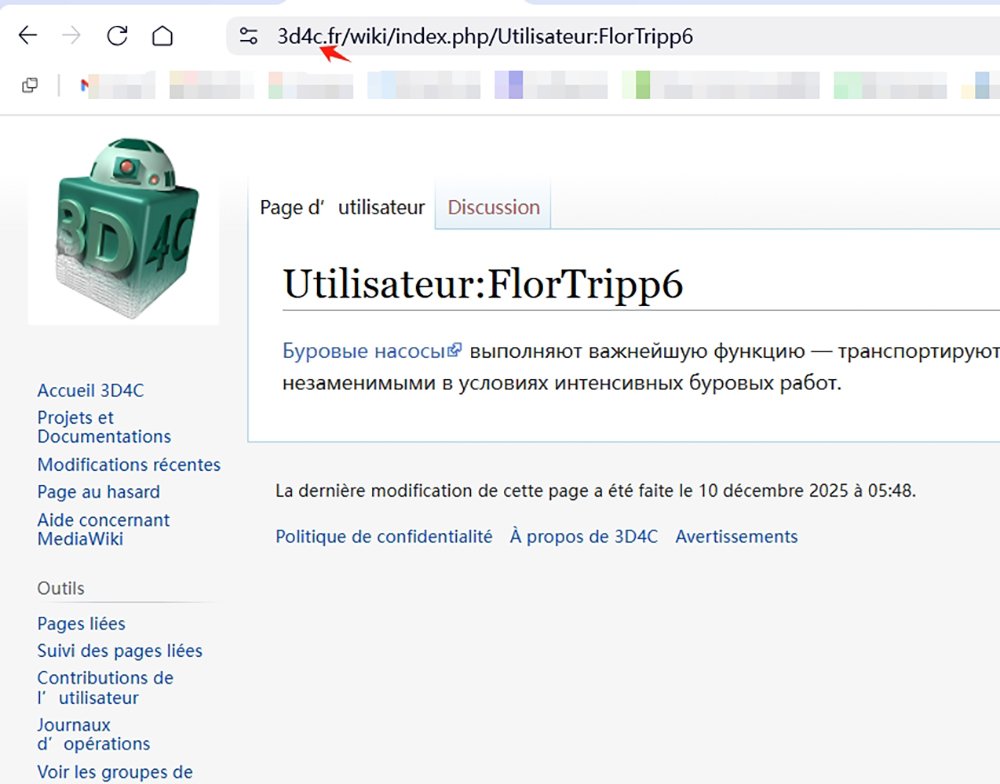Viewport: 1000px width, 784px height.
Task: Click the browser forward arrow button
Action: click(72, 37)
